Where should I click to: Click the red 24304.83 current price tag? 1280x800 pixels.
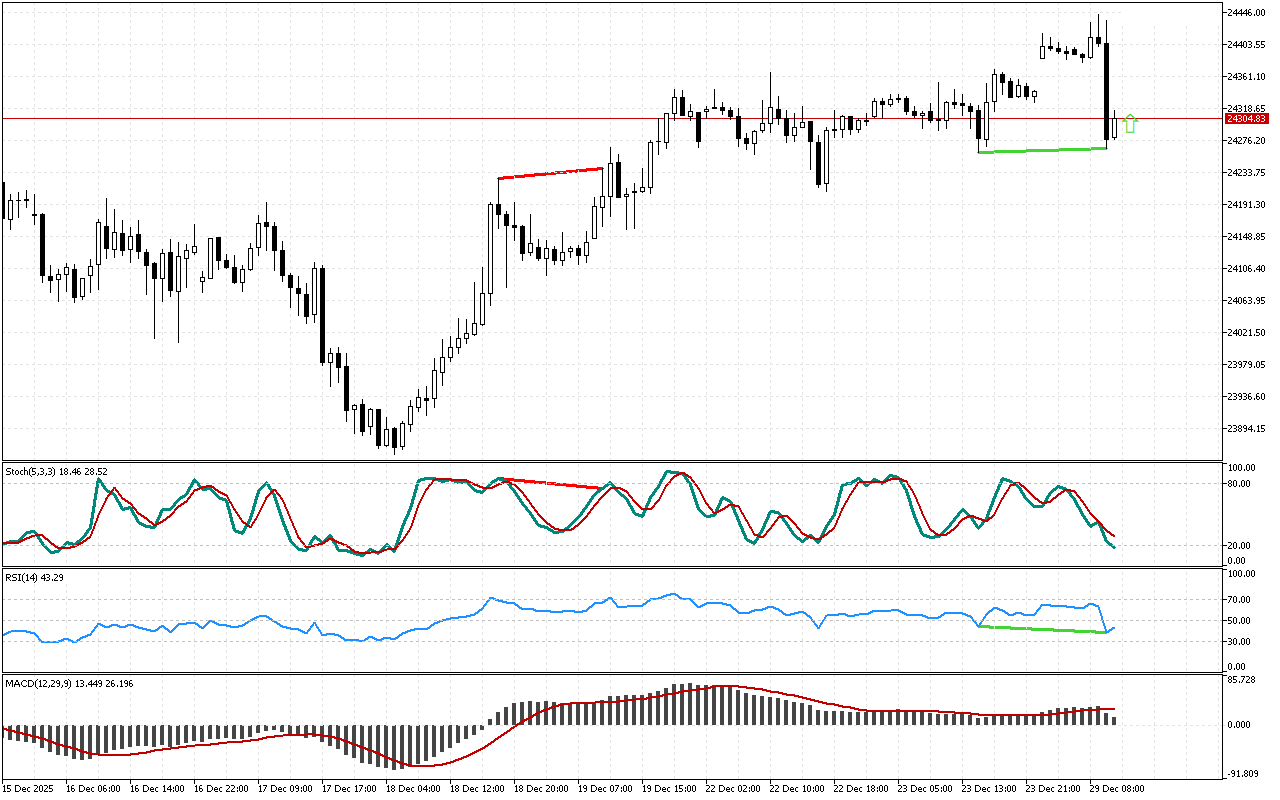point(1246,119)
